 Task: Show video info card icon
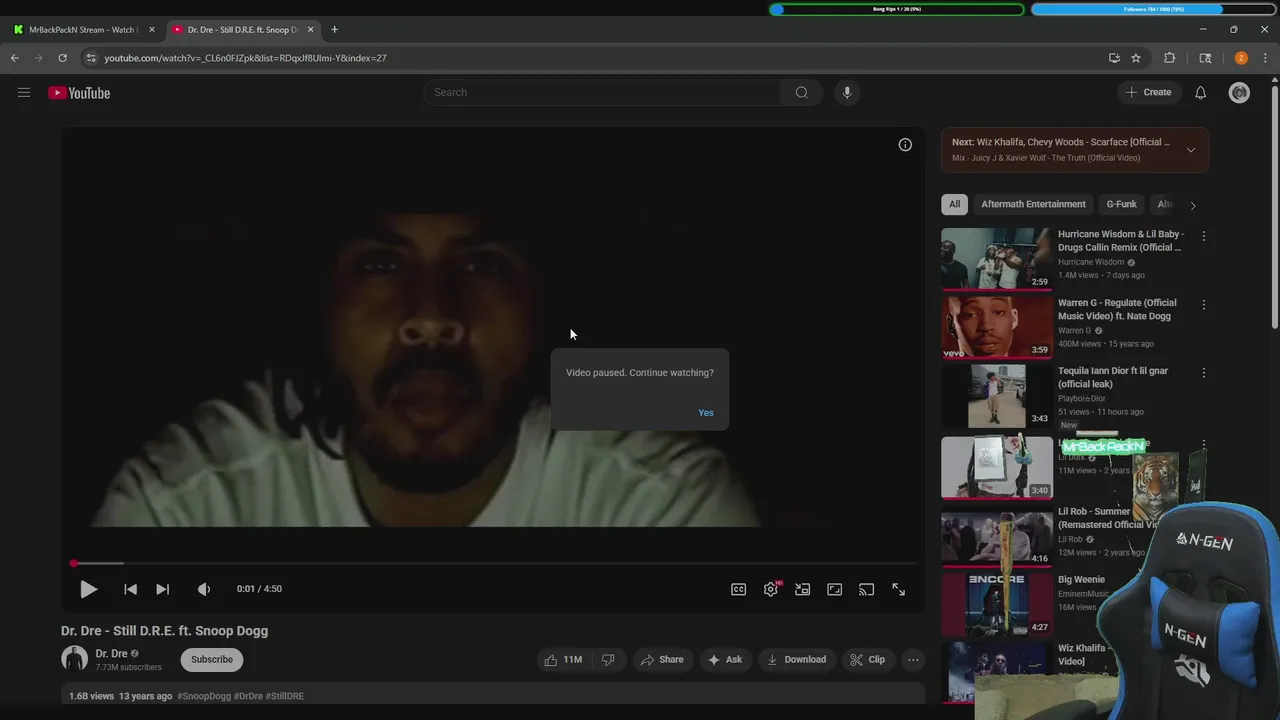(905, 145)
